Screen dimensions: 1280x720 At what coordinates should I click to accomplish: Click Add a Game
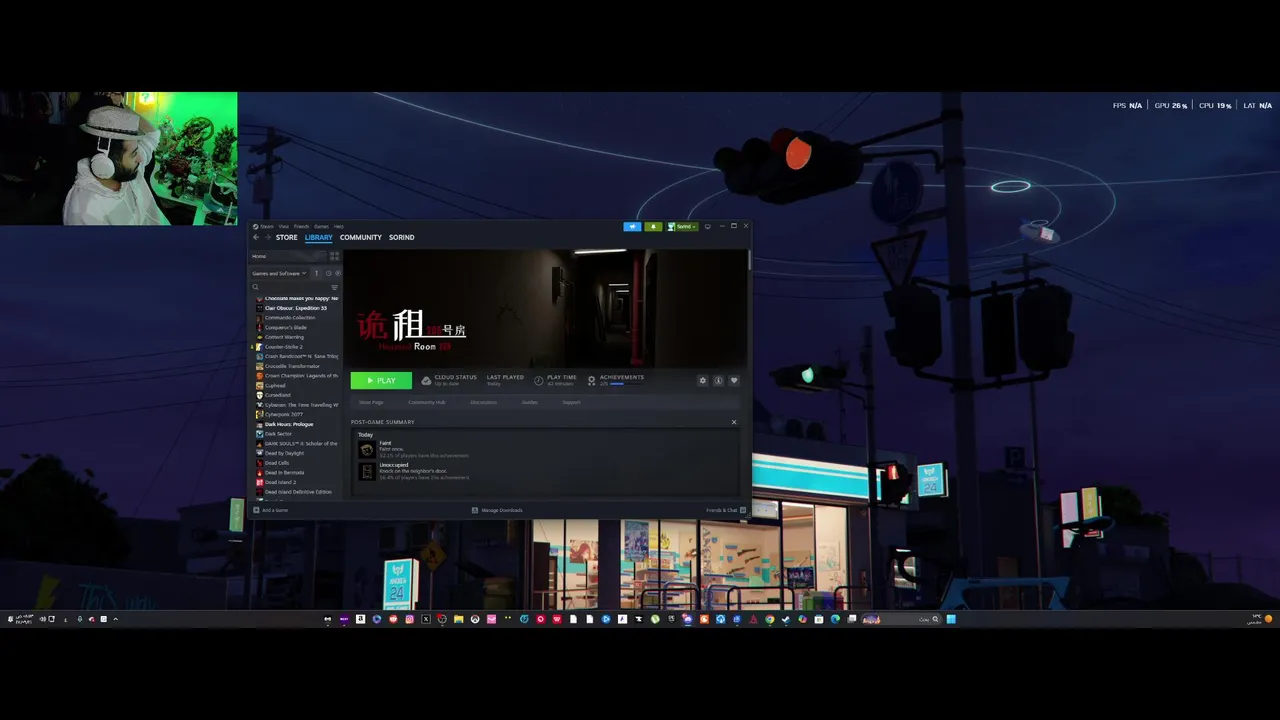click(x=271, y=510)
